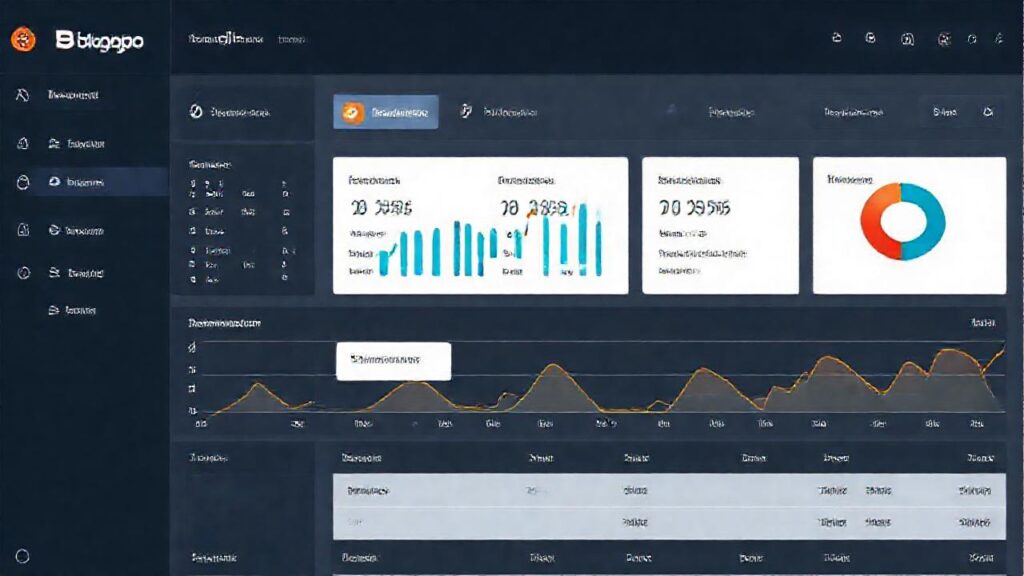Select the first light-gray row in the table

[x=669, y=490]
